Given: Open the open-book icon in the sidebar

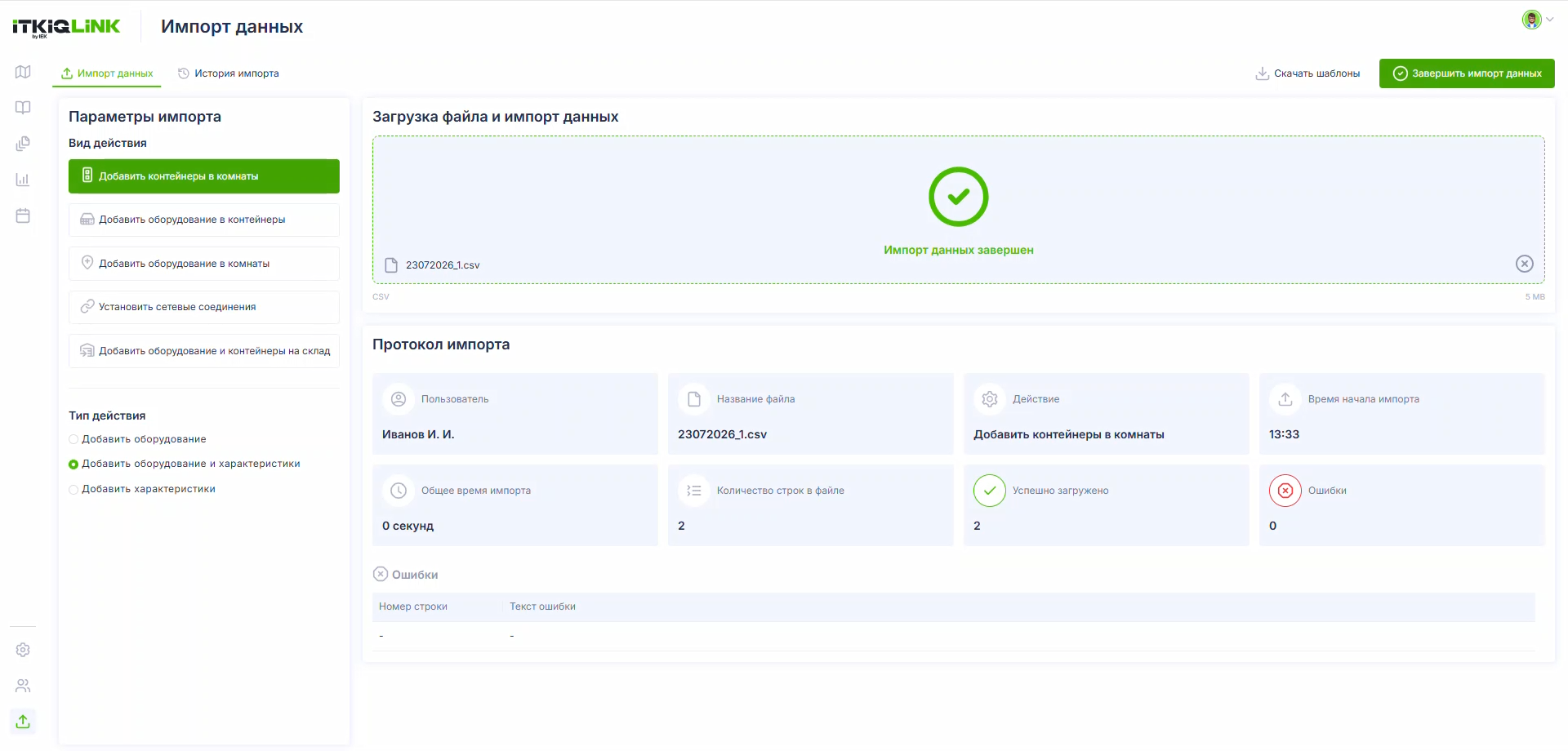Looking at the screenshot, I should point(23,108).
